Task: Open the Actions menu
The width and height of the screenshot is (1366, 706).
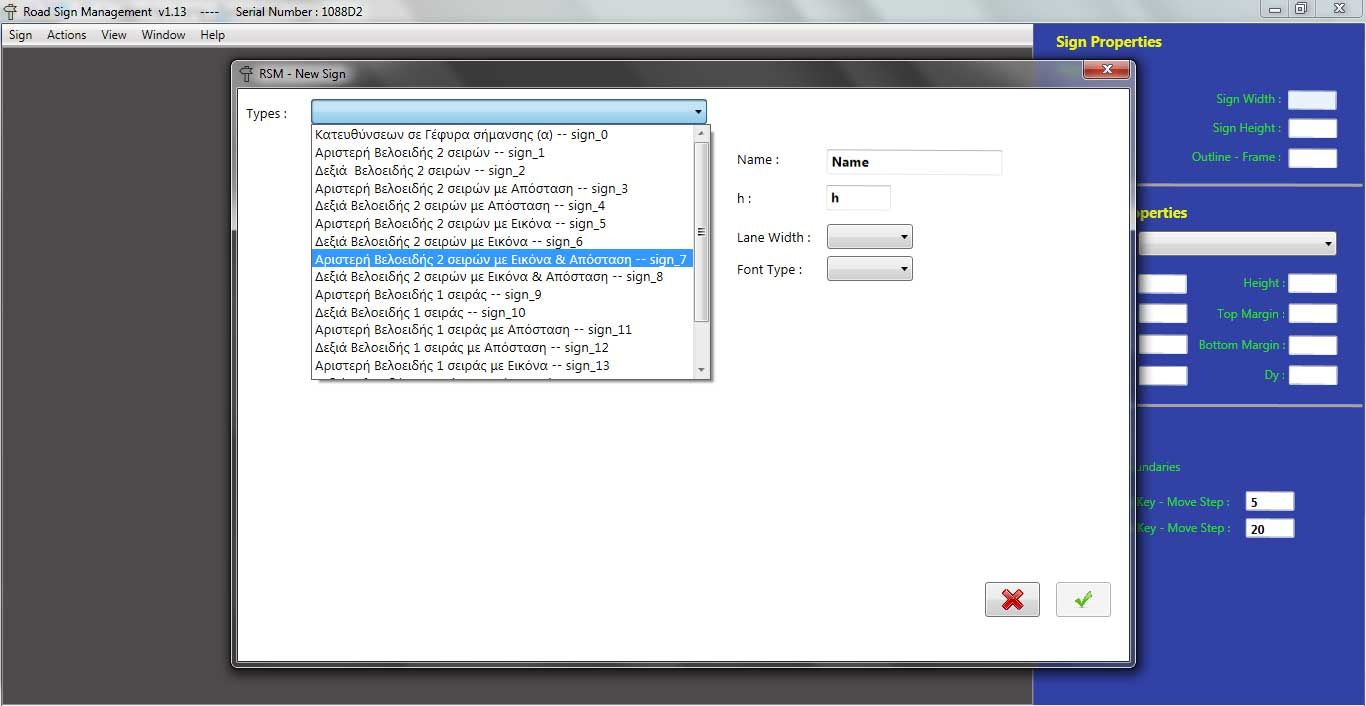Action: (67, 35)
